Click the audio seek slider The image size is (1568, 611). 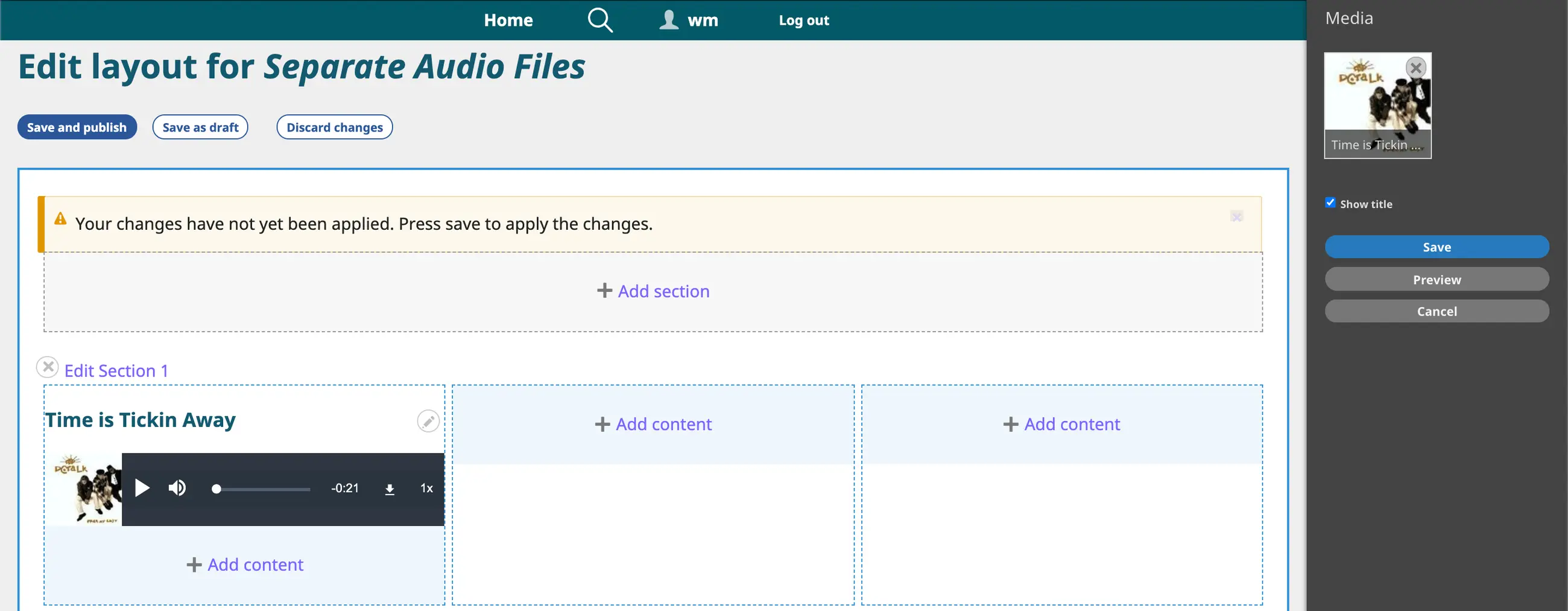point(262,489)
